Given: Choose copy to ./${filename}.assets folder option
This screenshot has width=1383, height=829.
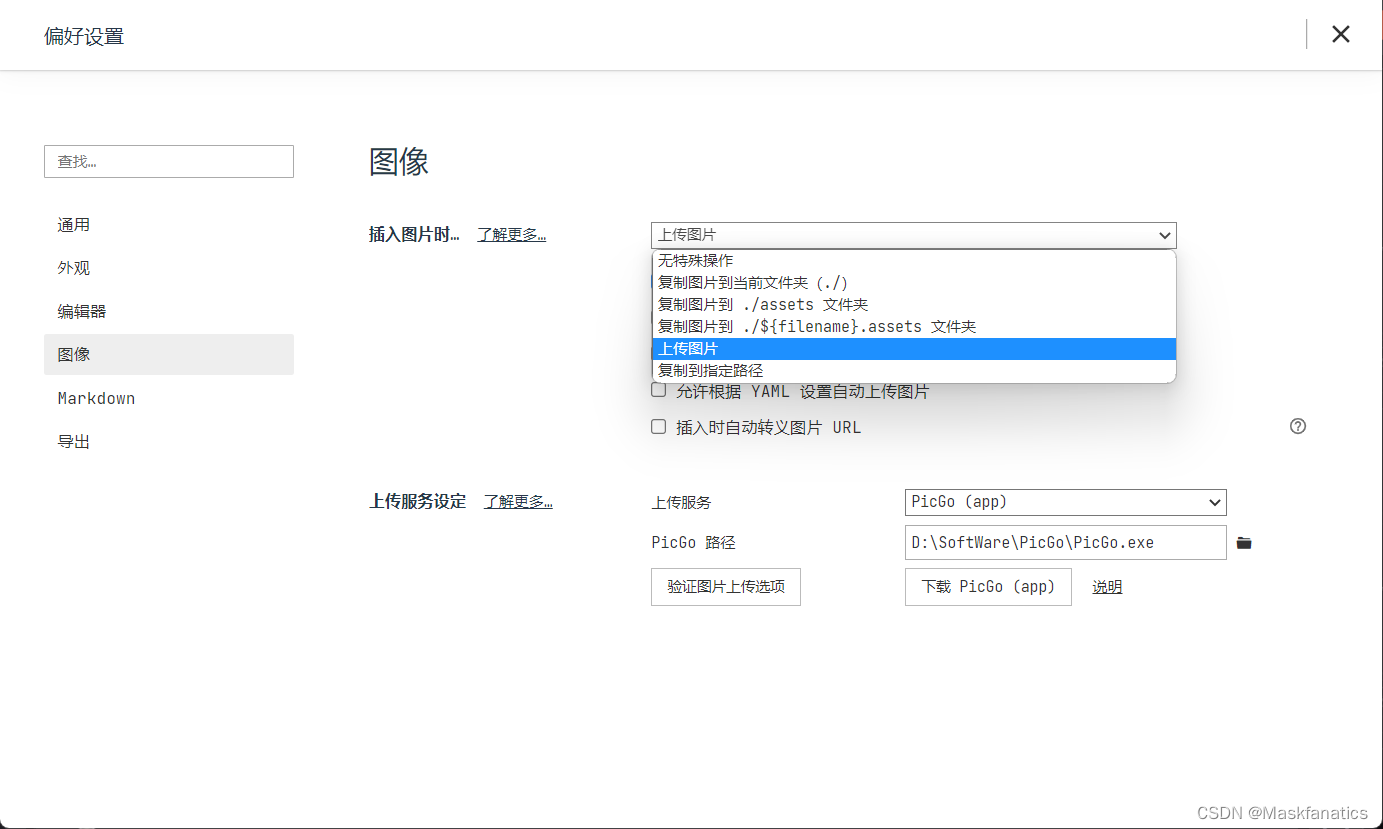Looking at the screenshot, I should pos(914,326).
